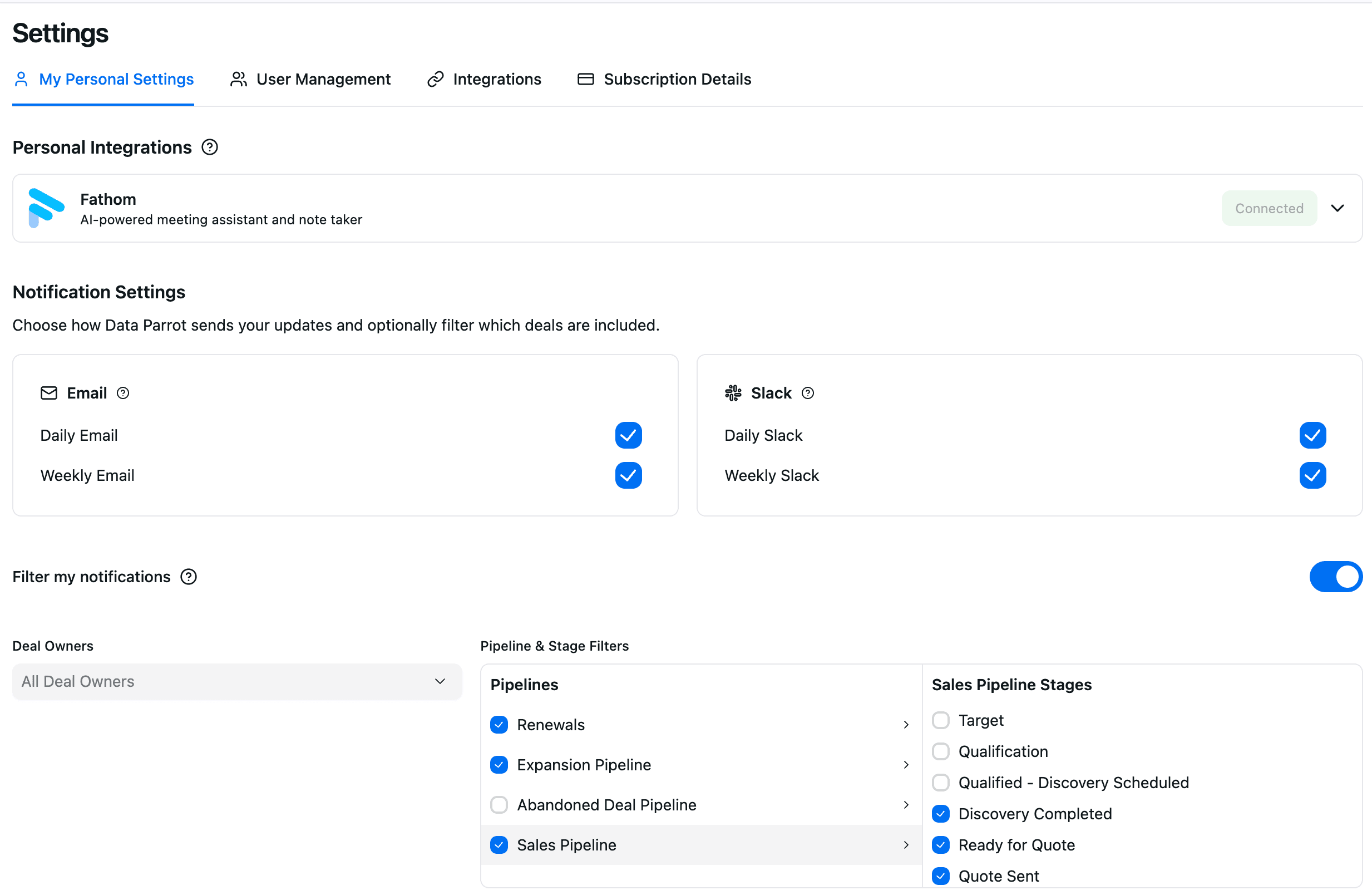
Task: Click the User Management people icon
Action: 238,79
